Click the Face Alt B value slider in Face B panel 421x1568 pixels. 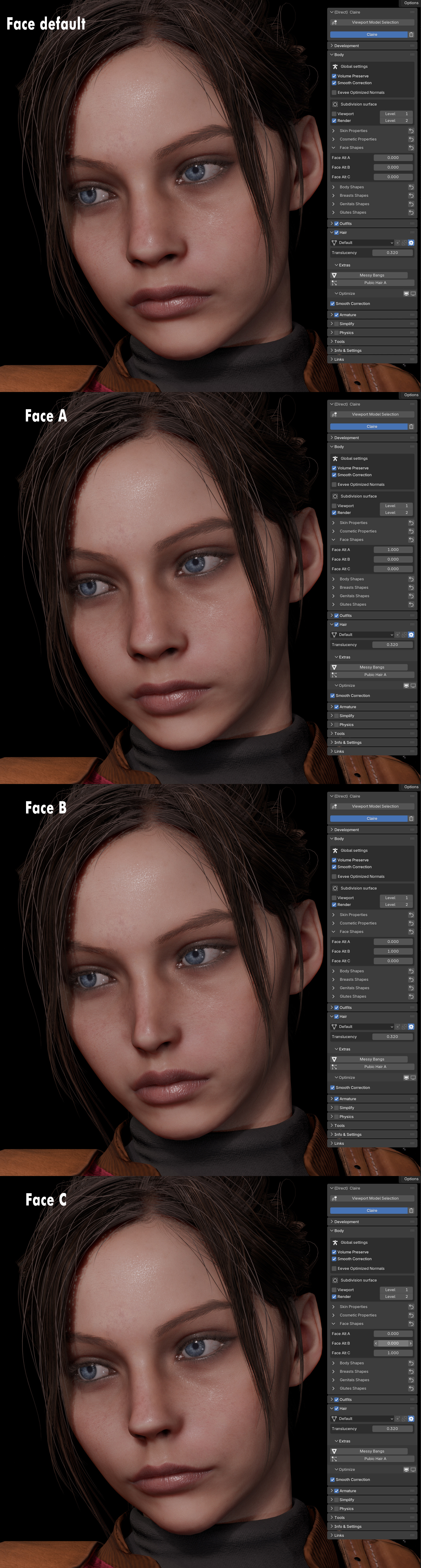(393, 951)
